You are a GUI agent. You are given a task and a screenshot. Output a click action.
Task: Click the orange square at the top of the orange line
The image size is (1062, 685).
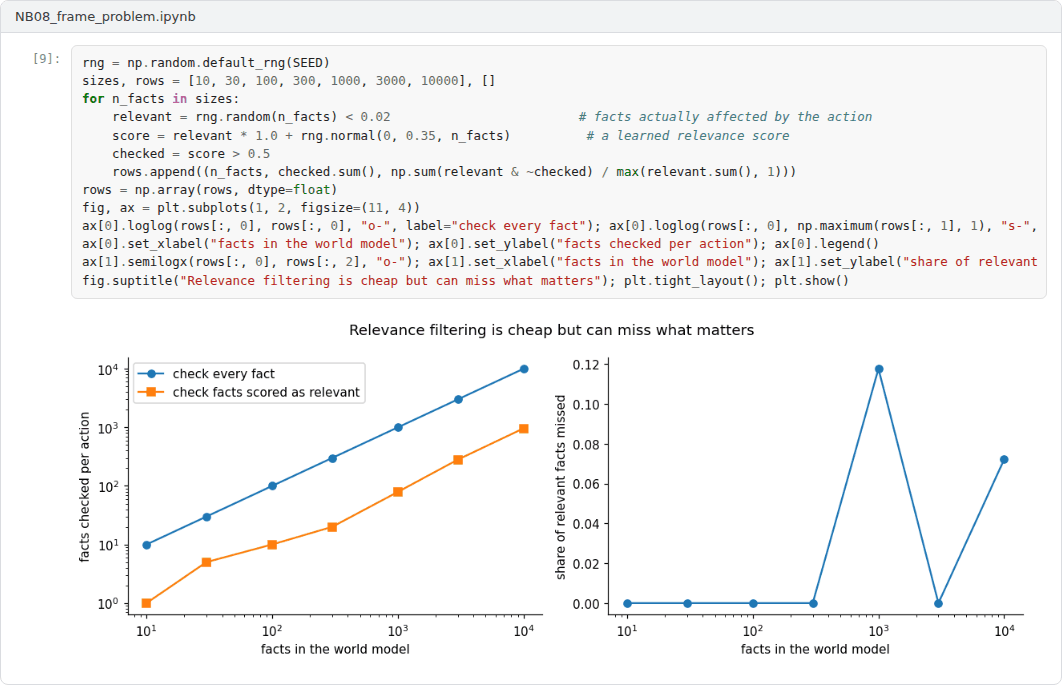coord(524,429)
